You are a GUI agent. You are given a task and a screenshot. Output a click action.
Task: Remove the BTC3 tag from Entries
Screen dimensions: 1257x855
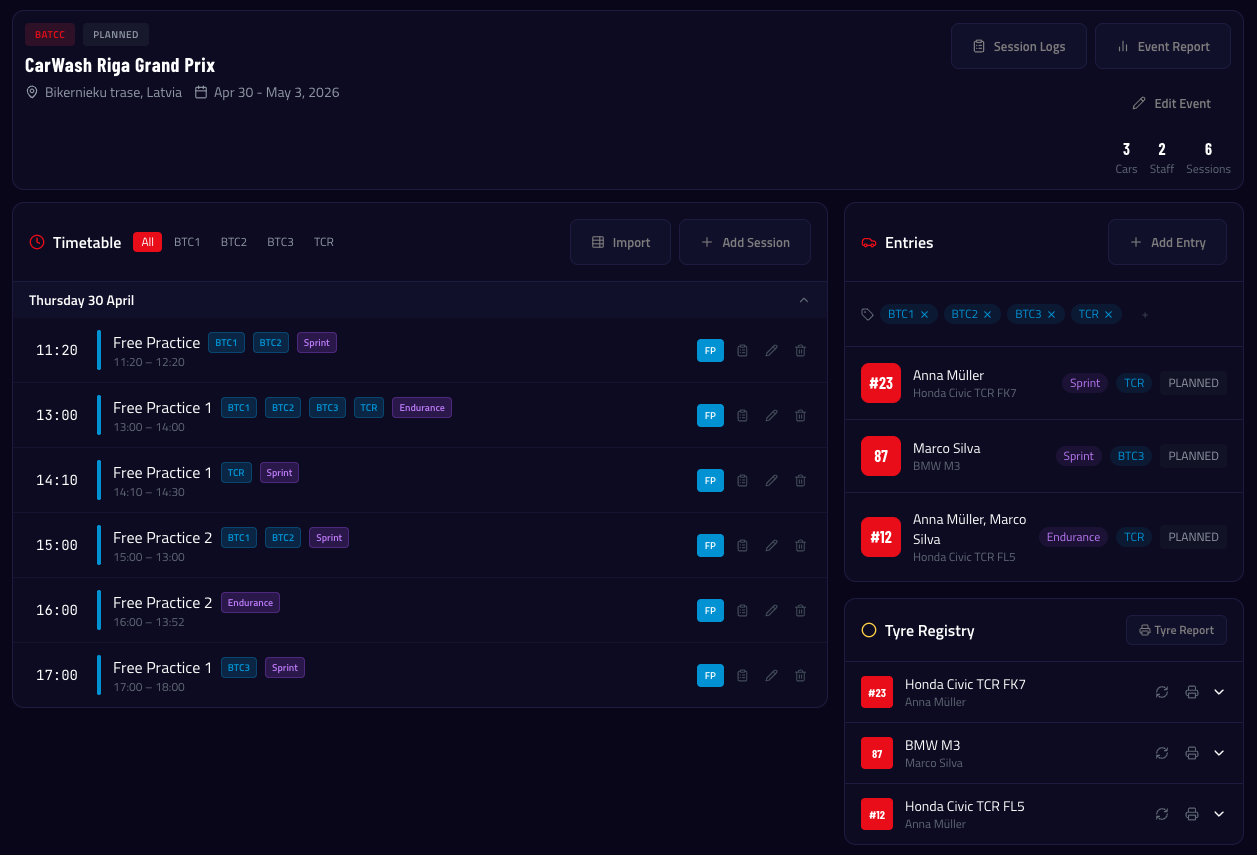click(1051, 314)
